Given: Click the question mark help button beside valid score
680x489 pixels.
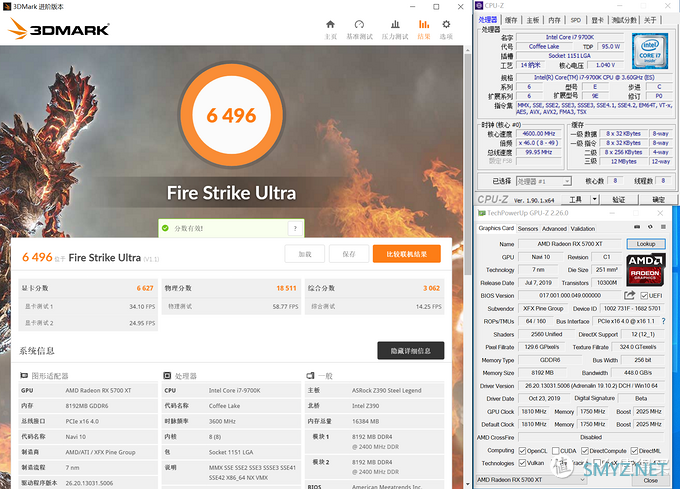Looking at the screenshot, I should pos(295,228).
